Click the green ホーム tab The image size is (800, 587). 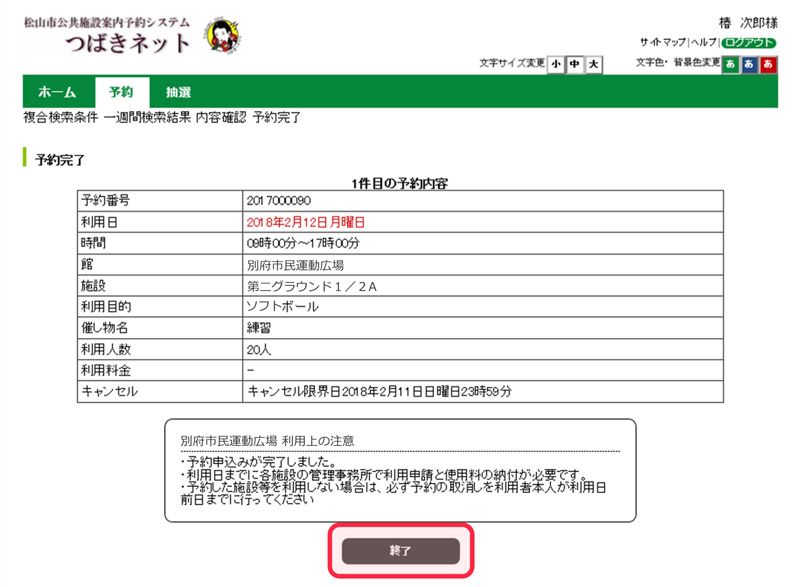tap(56, 90)
